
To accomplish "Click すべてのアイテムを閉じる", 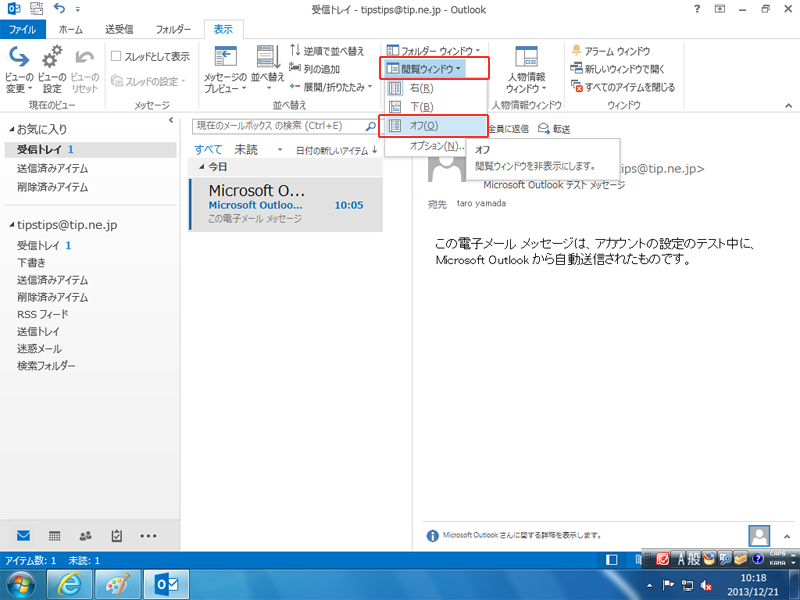I will click(x=622, y=87).
